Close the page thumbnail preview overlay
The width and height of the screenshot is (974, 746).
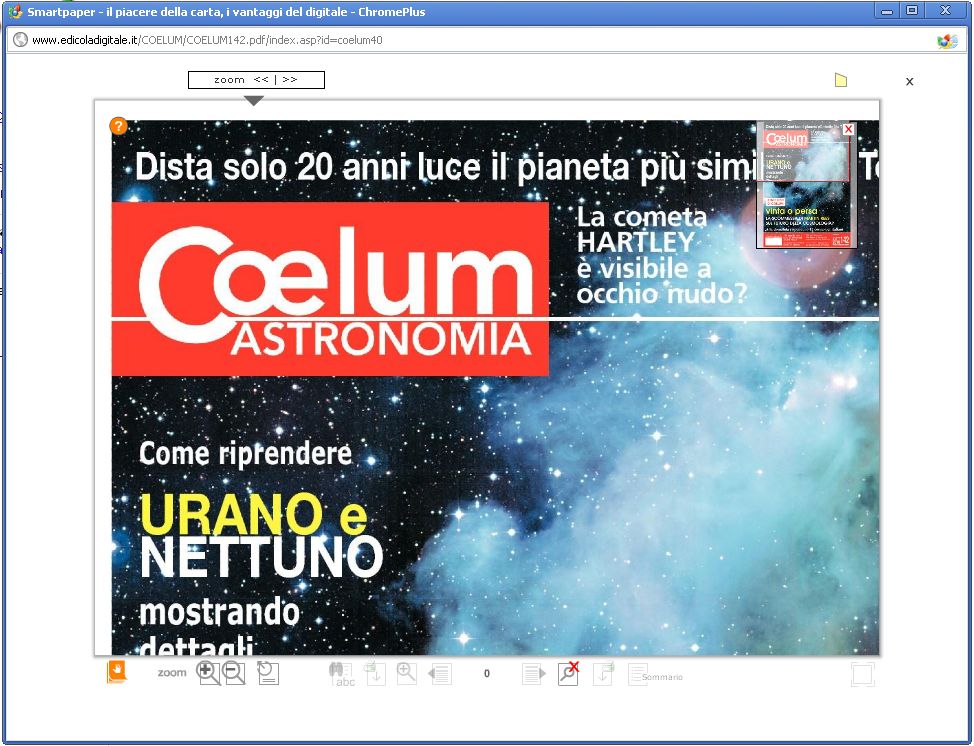click(848, 129)
